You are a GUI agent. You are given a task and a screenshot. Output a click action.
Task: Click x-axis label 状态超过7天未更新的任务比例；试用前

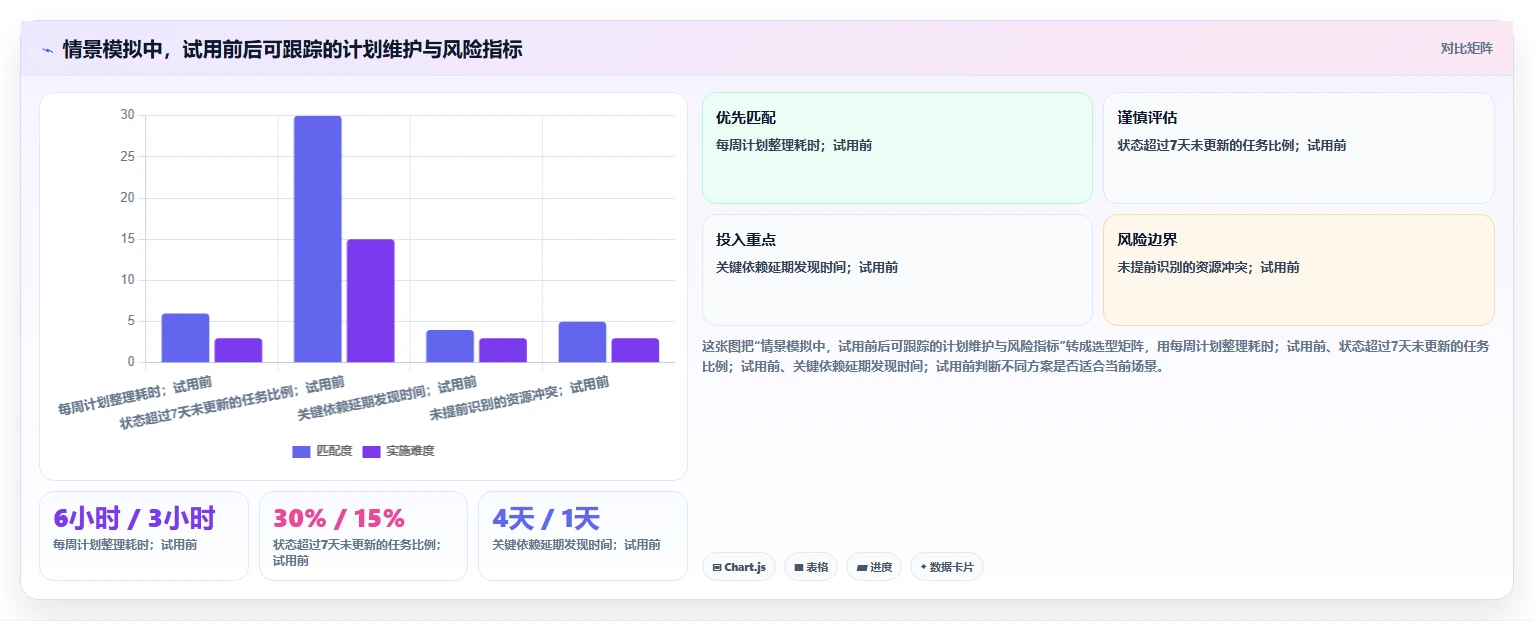232,403
